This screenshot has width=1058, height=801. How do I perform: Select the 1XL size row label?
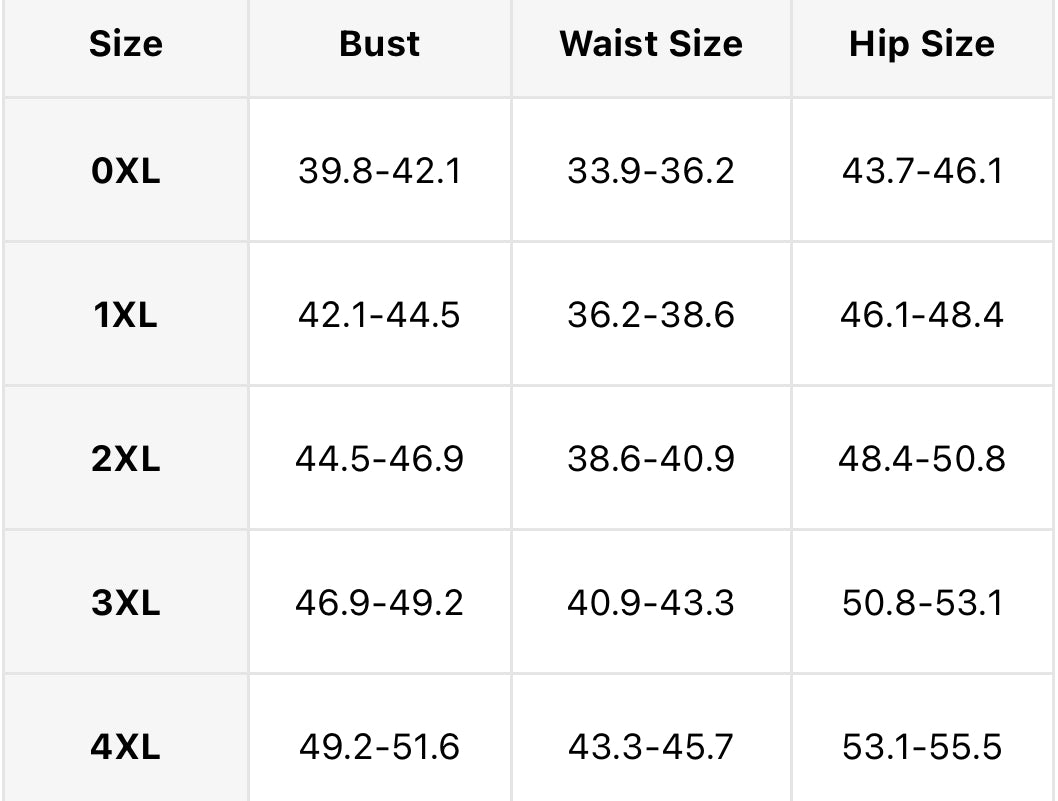coord(126,315)
